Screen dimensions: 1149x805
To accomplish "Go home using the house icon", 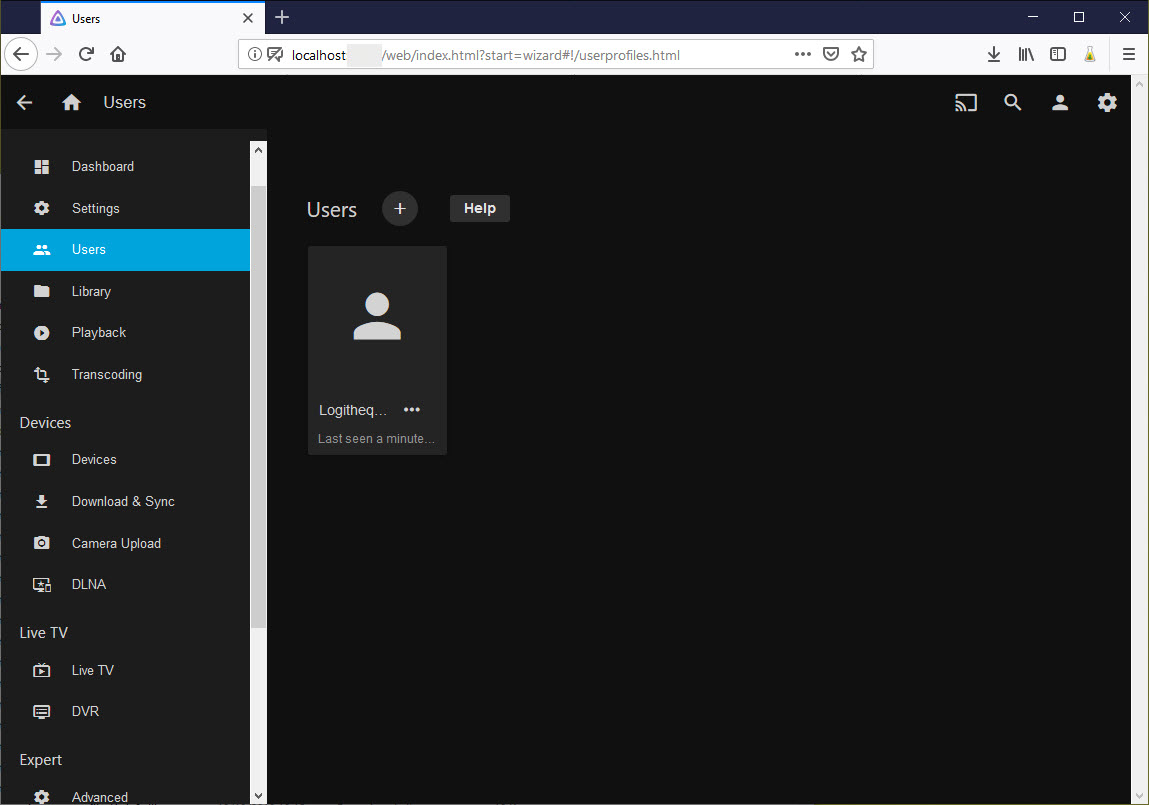I will 70,102.
